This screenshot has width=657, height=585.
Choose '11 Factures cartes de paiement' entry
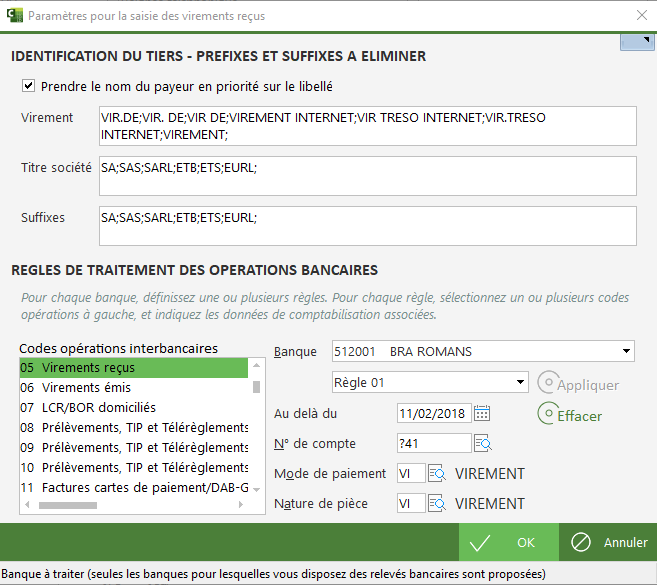[x=133, y=488]
